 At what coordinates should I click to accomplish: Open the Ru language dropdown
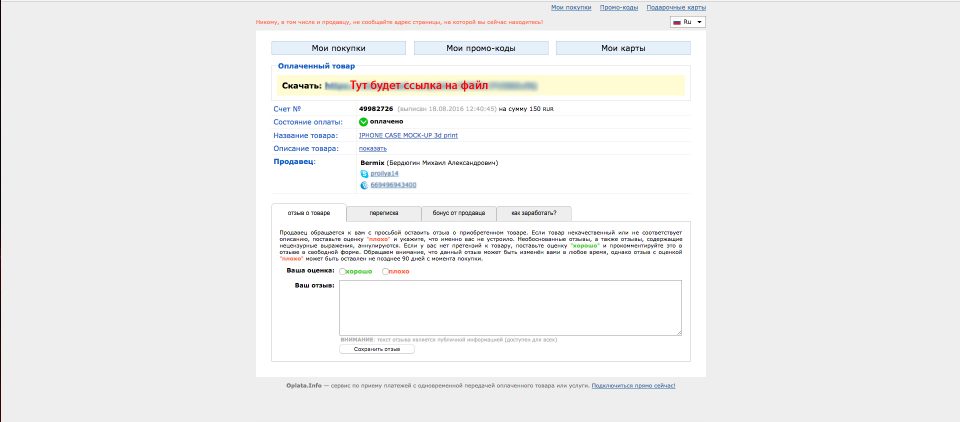688,22
